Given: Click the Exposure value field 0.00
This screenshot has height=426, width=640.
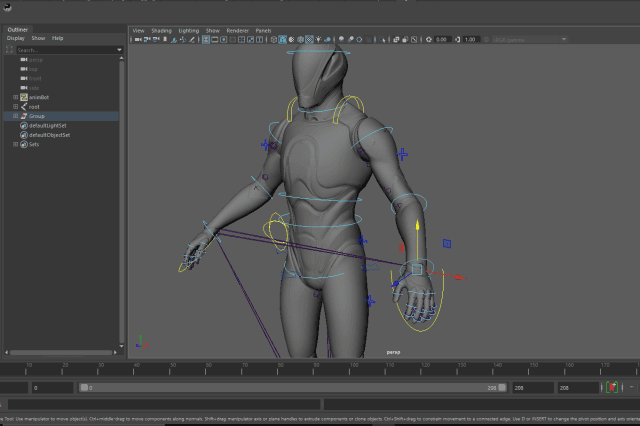Looking at the screenshot, I should point(442,40).
